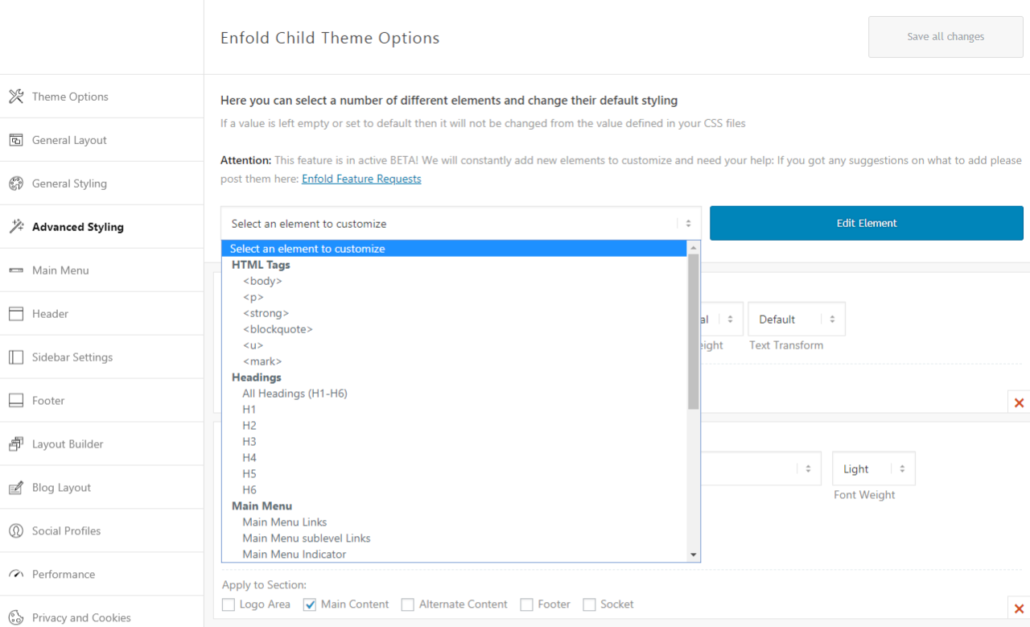1030x627 pixels.
Task: Click the Main Menu sidebar icon
Action: click(x=16, y=271)
